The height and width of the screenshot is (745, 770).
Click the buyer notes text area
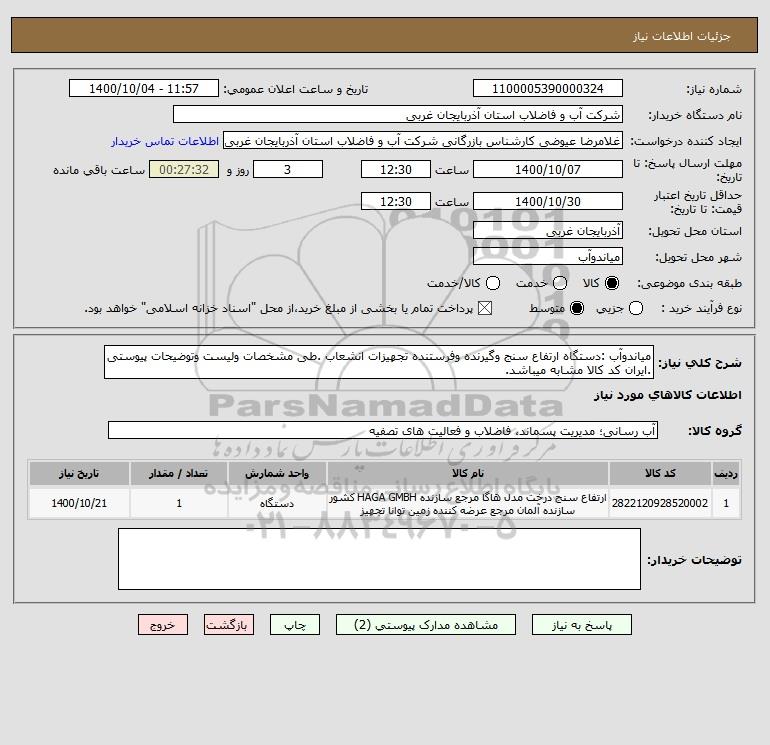click(x=379, y=559)
